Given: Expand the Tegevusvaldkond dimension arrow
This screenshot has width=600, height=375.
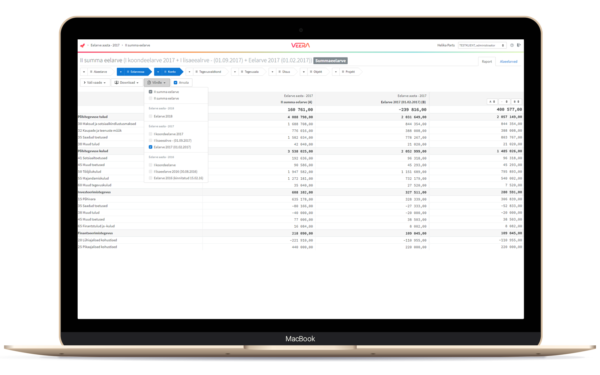Looking at the screenshot, I should click(x=189, y=72).
